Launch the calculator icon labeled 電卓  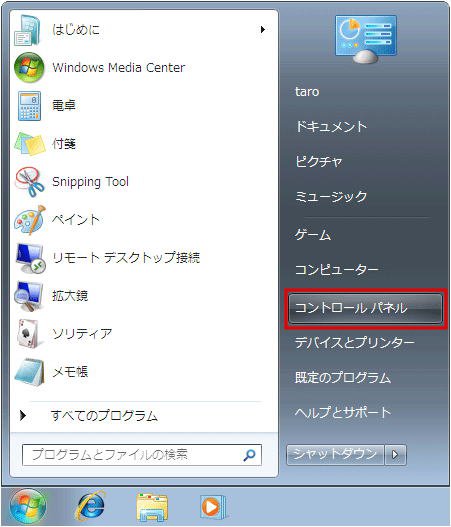(x=29, y=106)
